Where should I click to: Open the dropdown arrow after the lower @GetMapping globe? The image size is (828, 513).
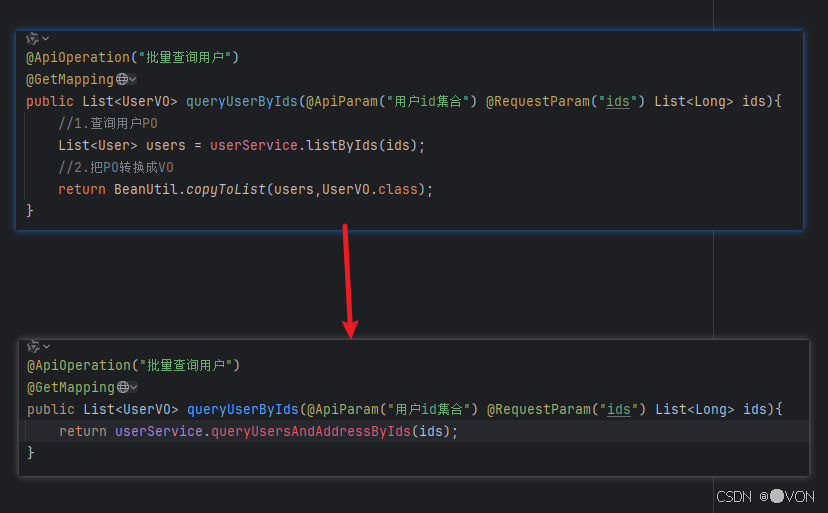pos(134,387)
